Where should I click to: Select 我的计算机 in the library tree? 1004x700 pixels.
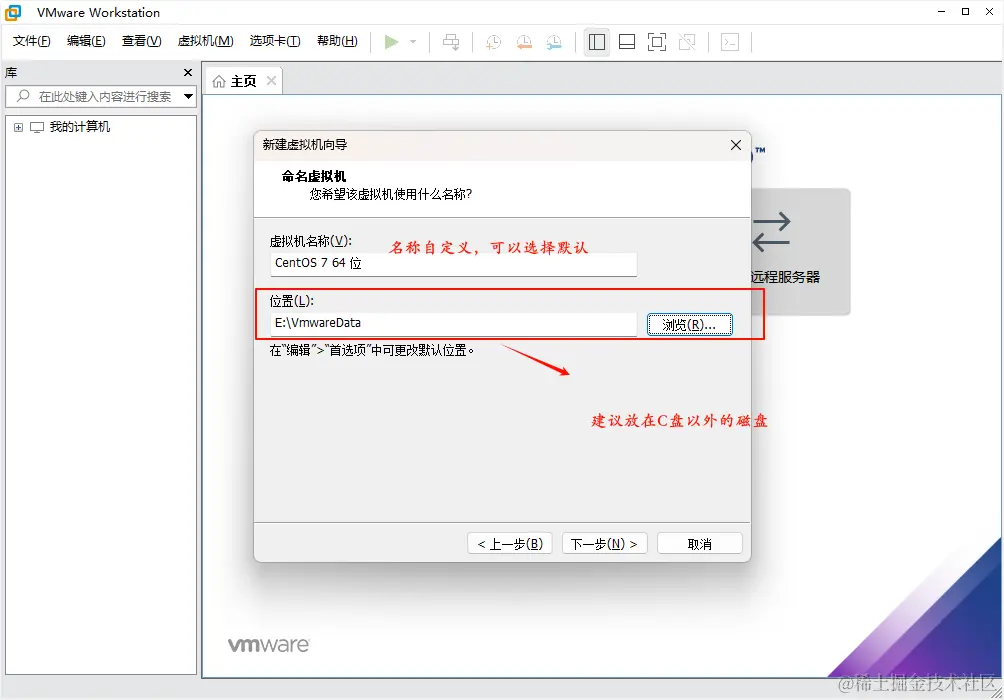pyautogui.click(x=80, y=127)
